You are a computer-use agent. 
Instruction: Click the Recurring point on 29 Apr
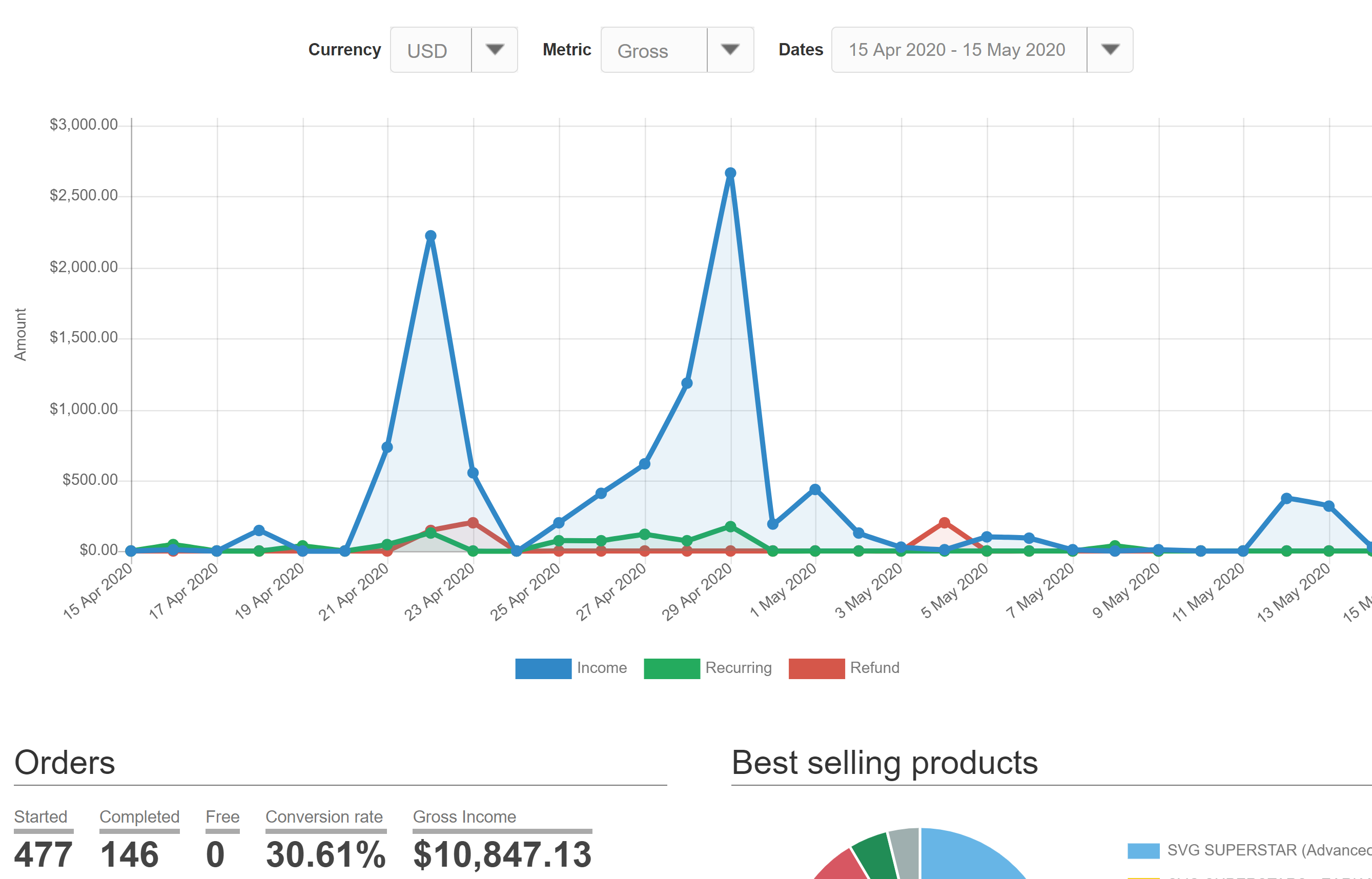click(730, 527)
